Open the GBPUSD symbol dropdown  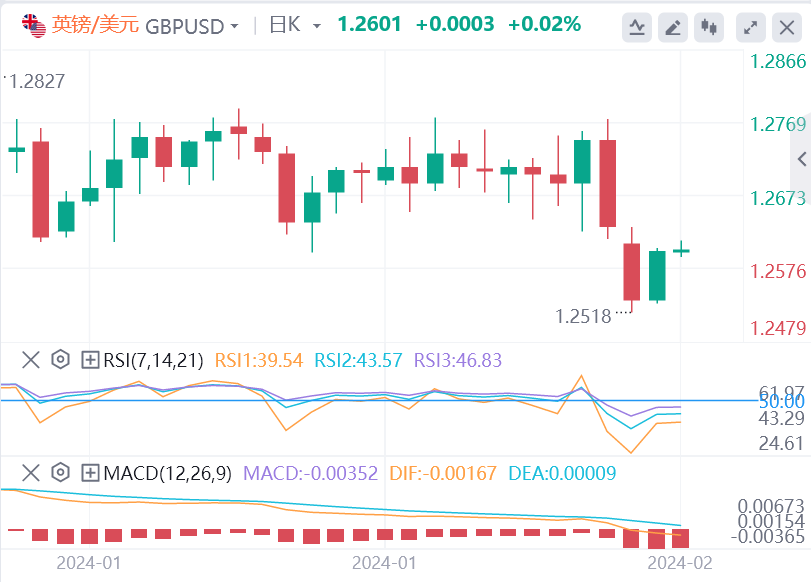click(234, 26)
